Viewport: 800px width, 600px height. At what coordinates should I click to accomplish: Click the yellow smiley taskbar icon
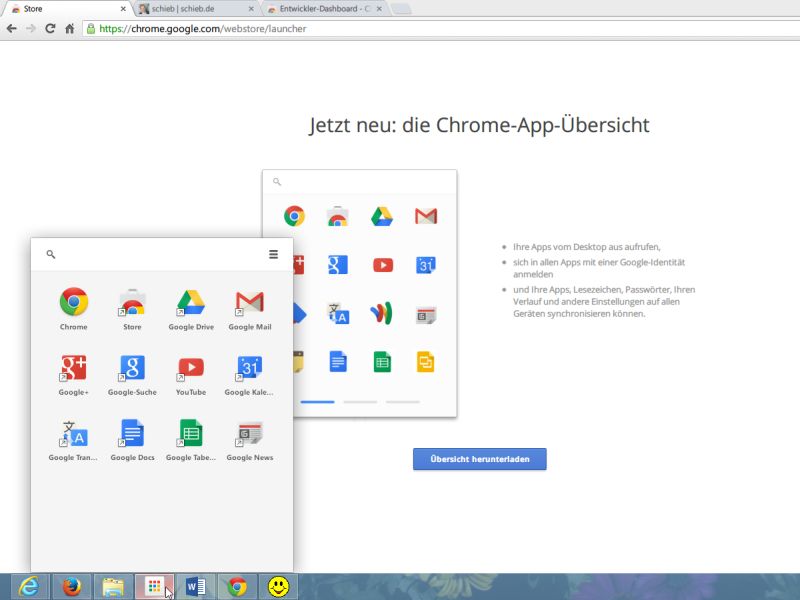pyautogui.click(x=278, y=587)
